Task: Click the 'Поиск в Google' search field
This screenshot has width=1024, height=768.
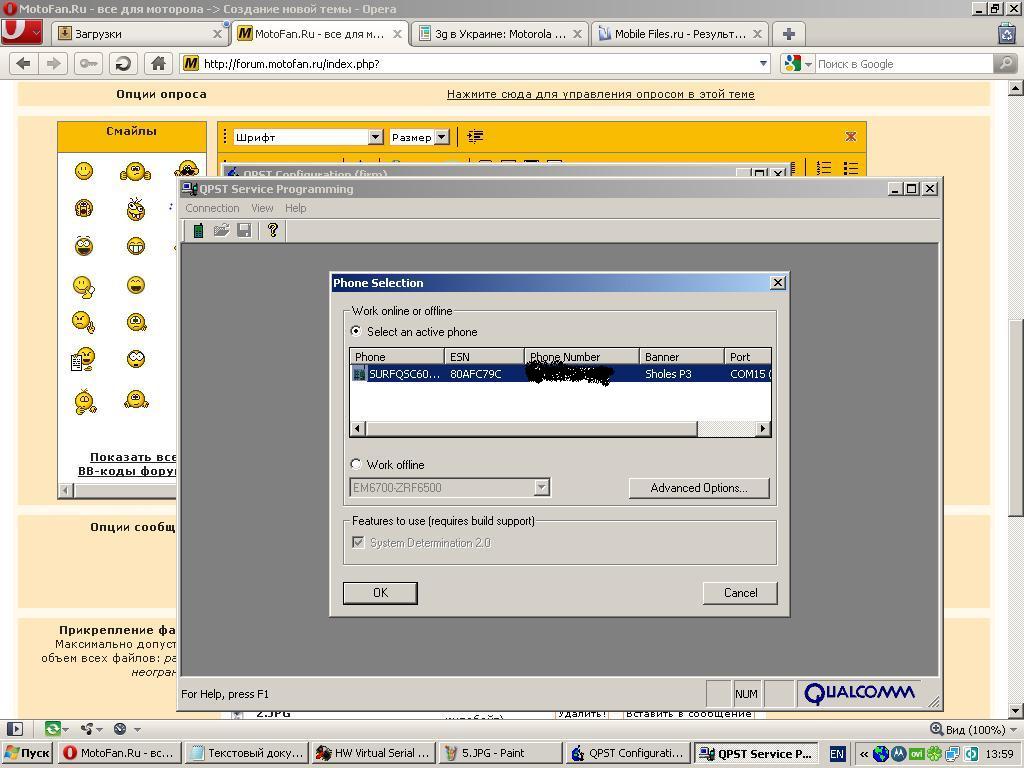Action: (x=904, y=64)
